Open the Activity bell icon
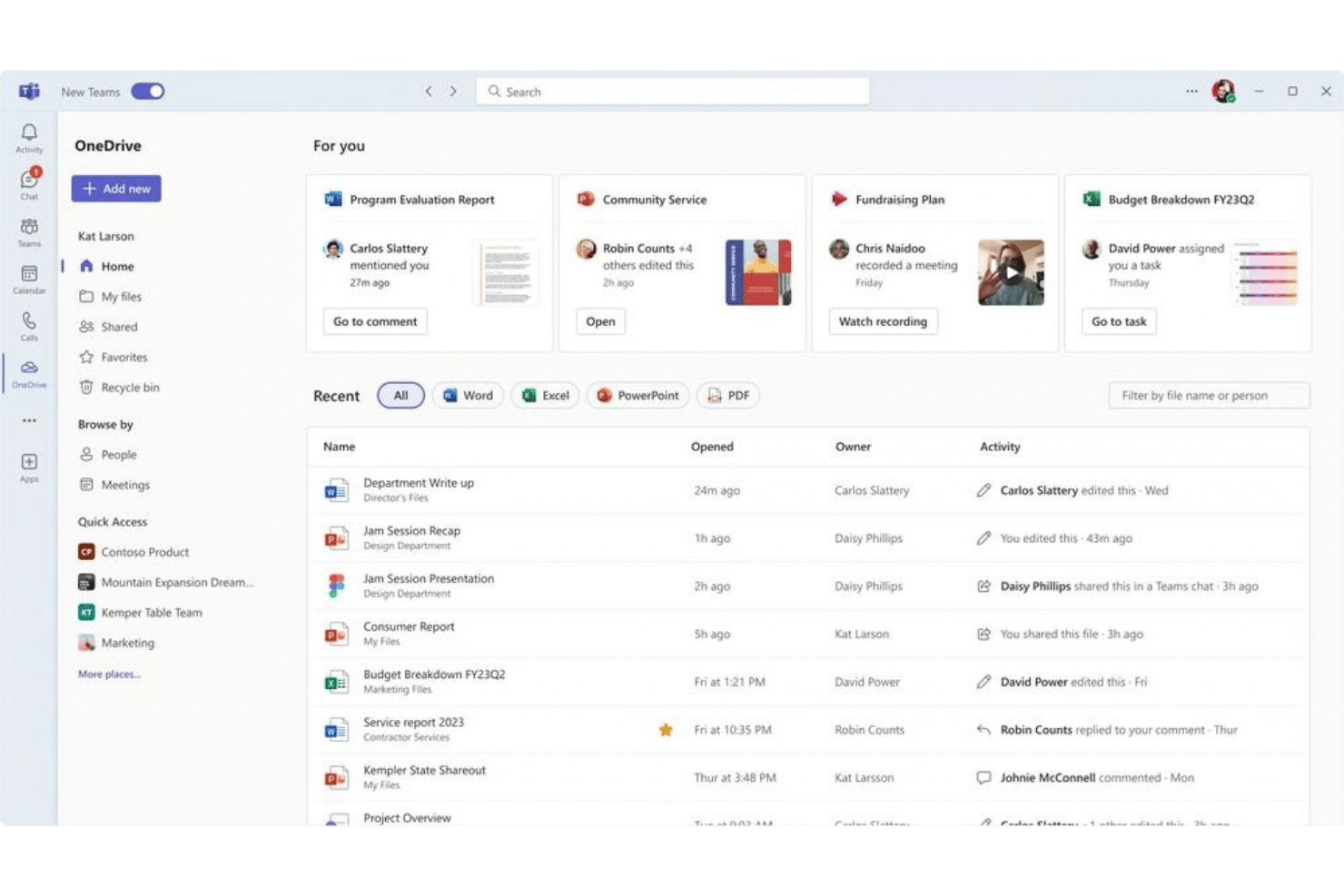 [x=29, y=137]
